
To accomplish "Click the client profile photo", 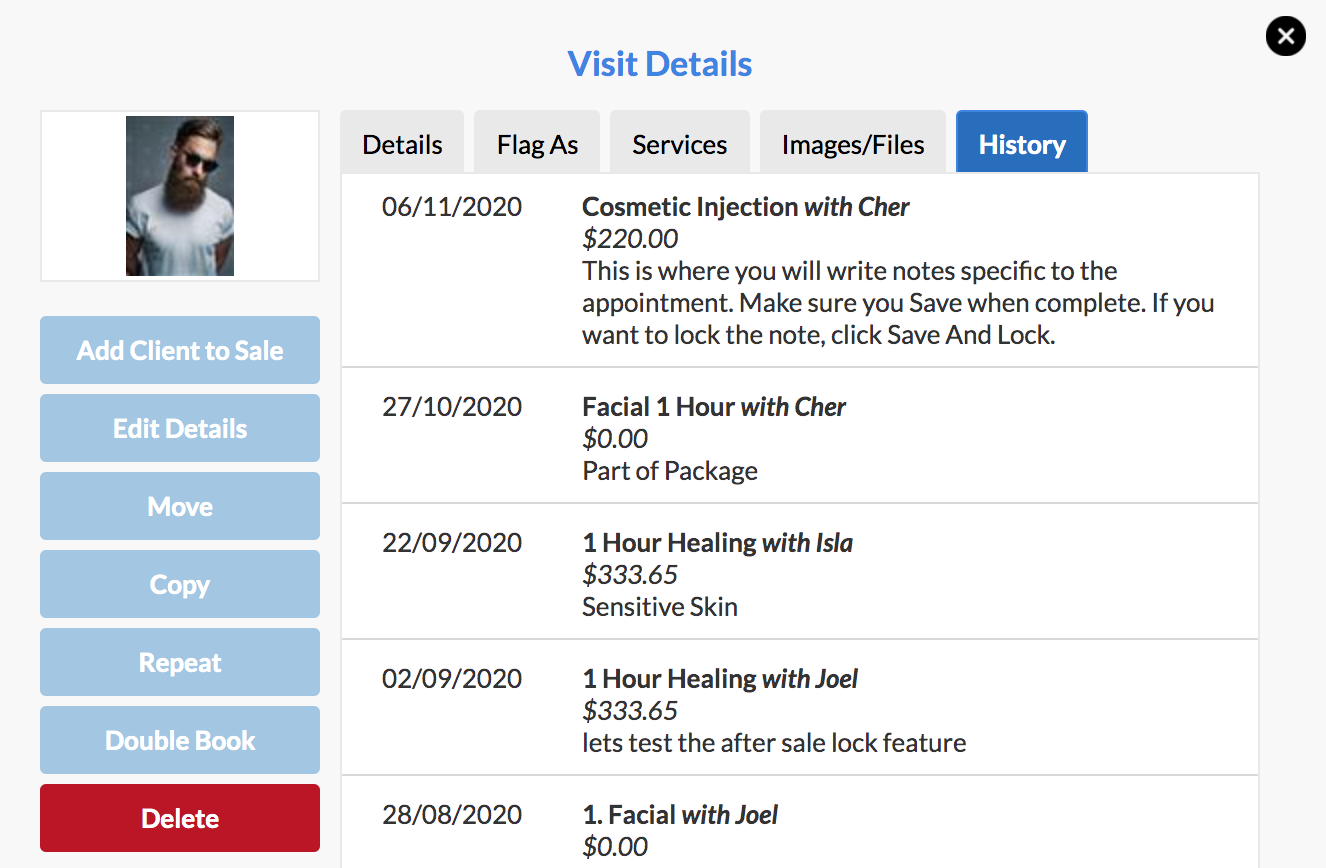I will point(180,196).
